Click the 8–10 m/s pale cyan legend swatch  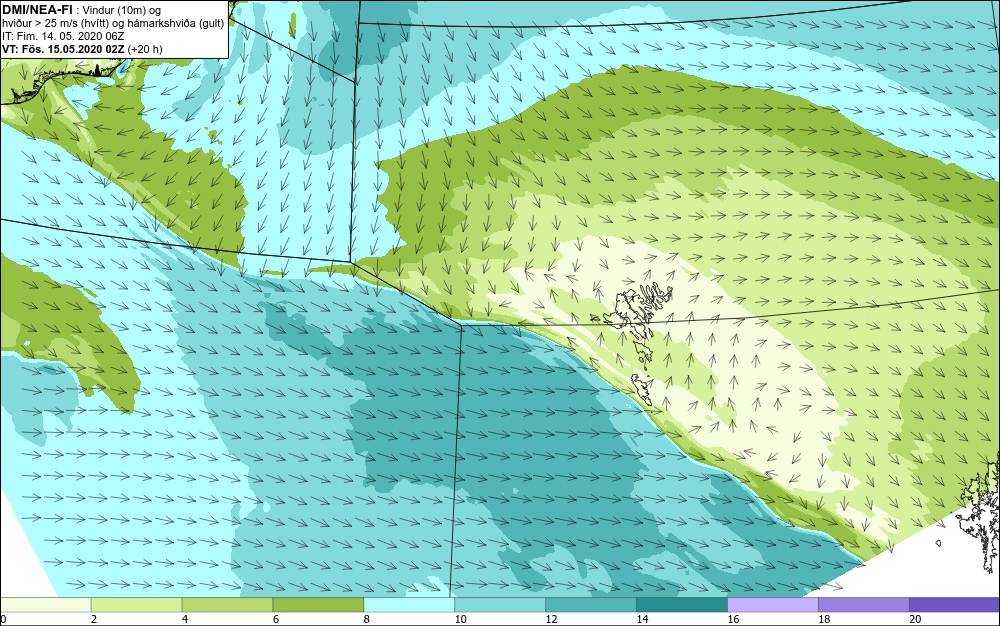pyautogui.click(x=409, y=605)
